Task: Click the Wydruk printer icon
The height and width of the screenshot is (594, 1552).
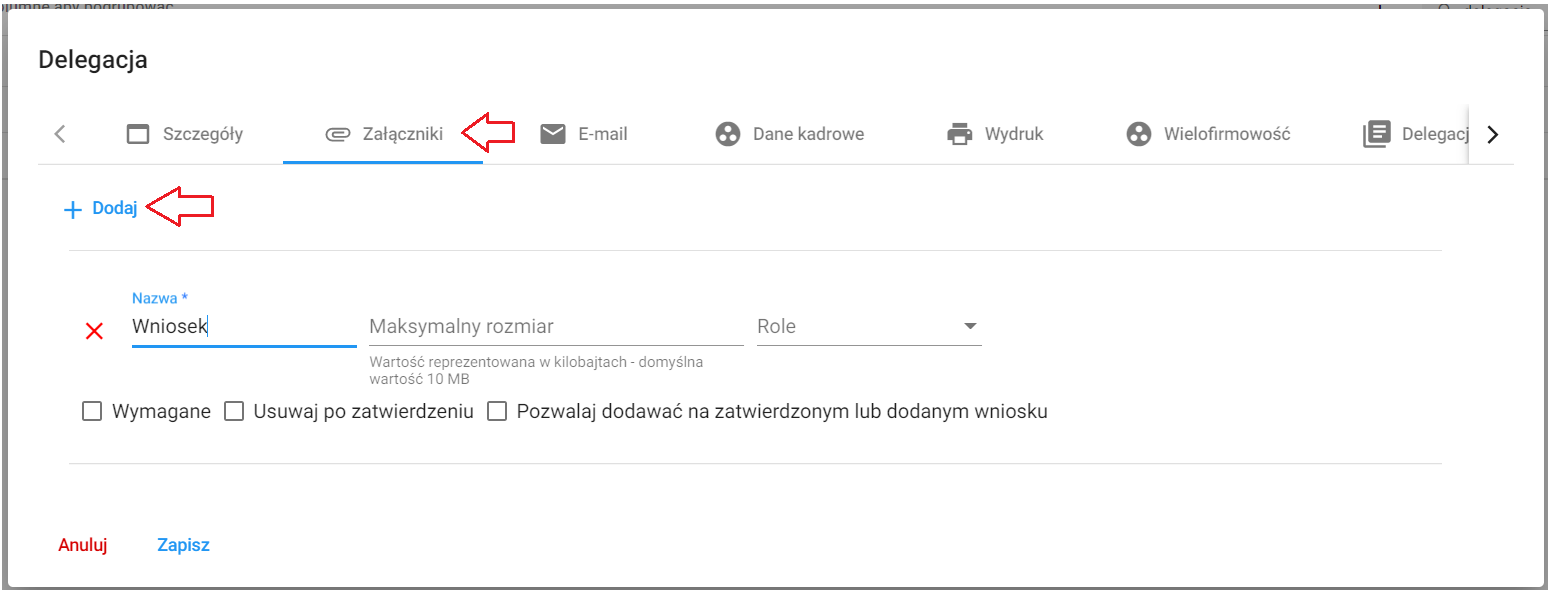Action: click(959, 134)
